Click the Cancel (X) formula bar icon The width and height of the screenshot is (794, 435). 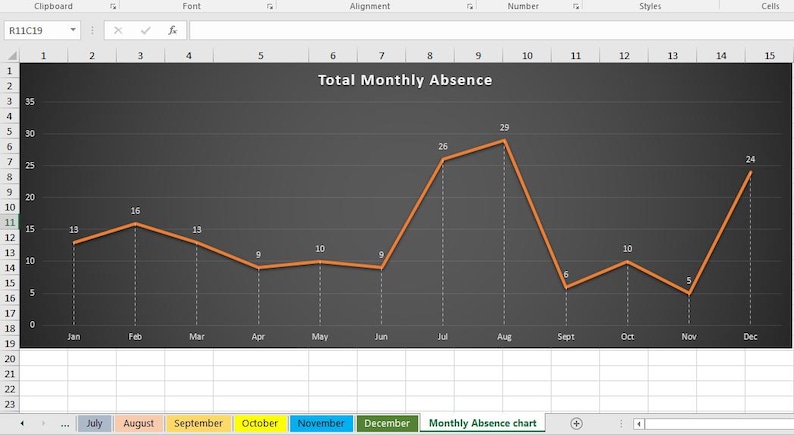click(118, 30)
